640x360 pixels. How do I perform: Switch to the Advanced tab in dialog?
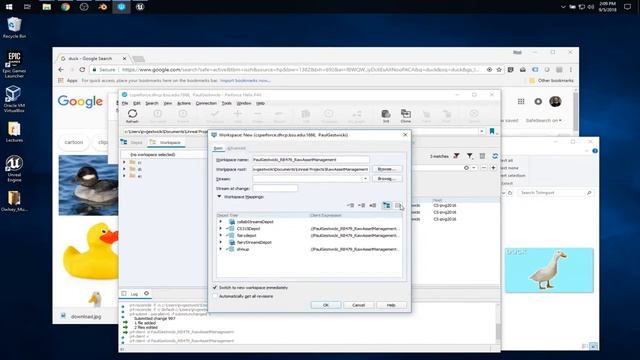(x=236, y=148)
